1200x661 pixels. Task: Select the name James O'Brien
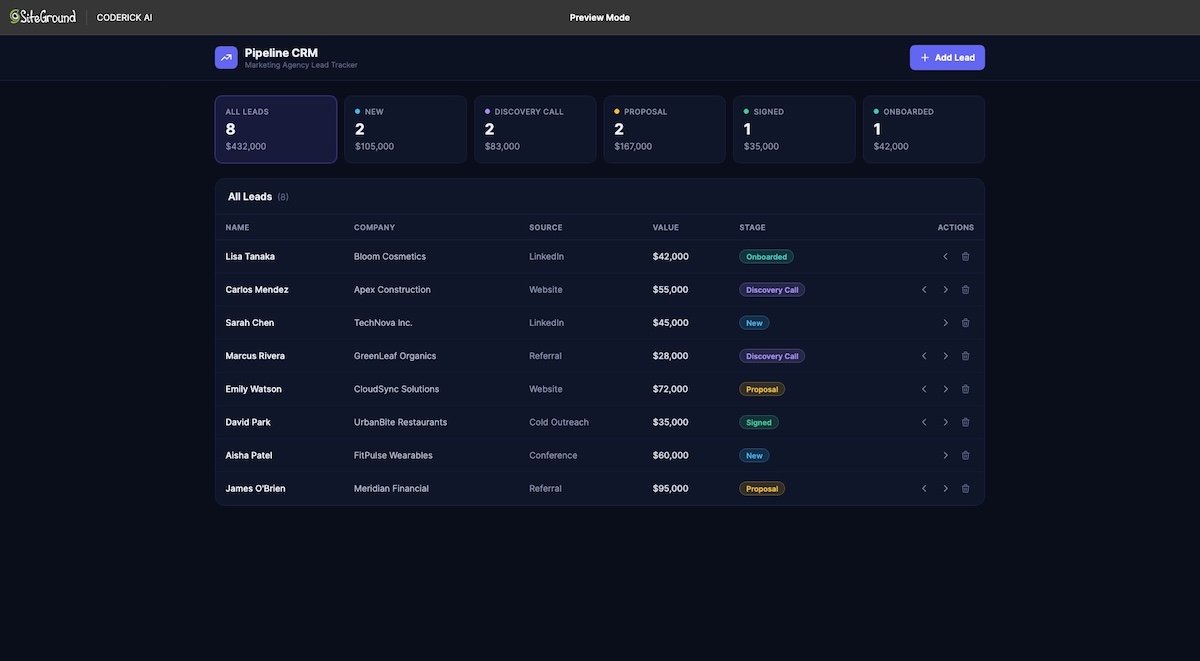tap(255, 489)
